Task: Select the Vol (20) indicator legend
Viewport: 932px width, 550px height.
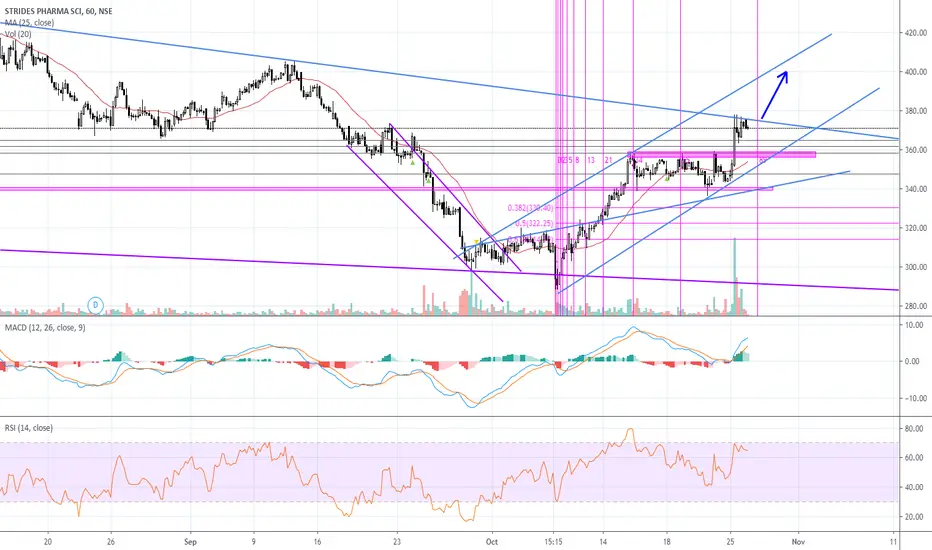Action: click(18, 34)
